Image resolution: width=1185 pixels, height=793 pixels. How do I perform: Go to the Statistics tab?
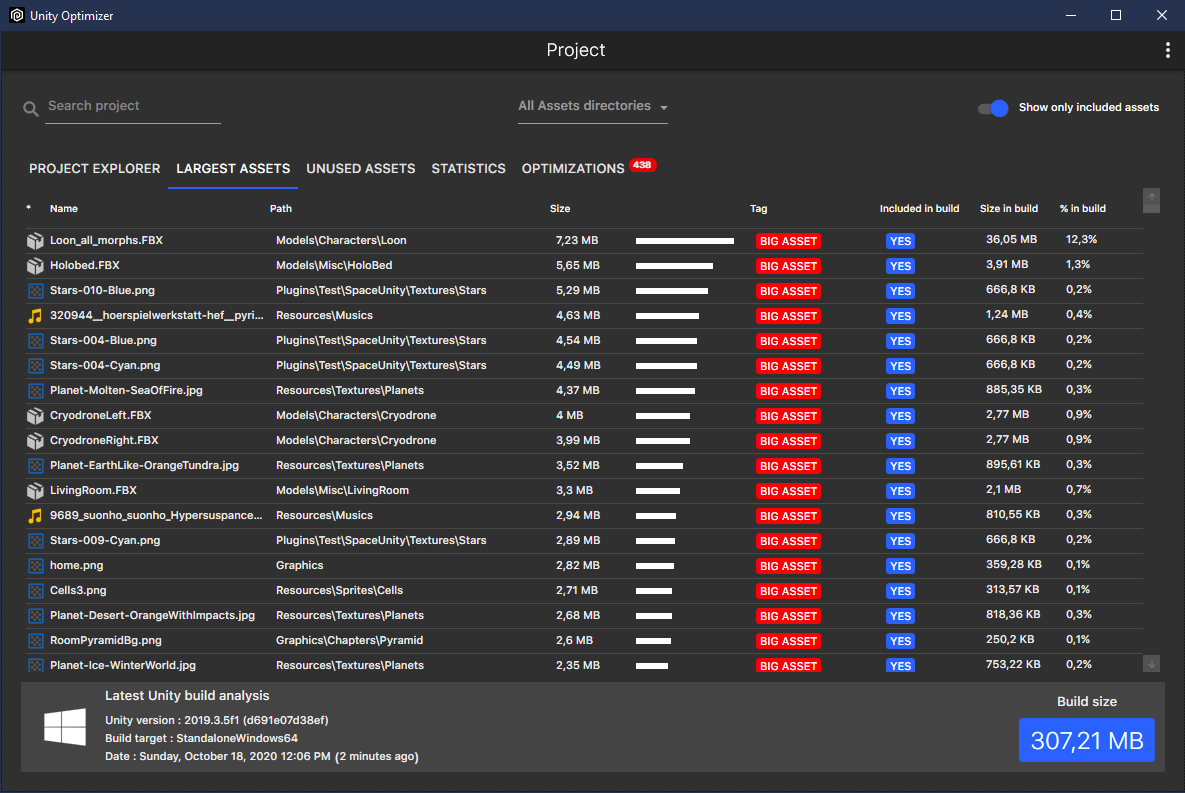469,169
